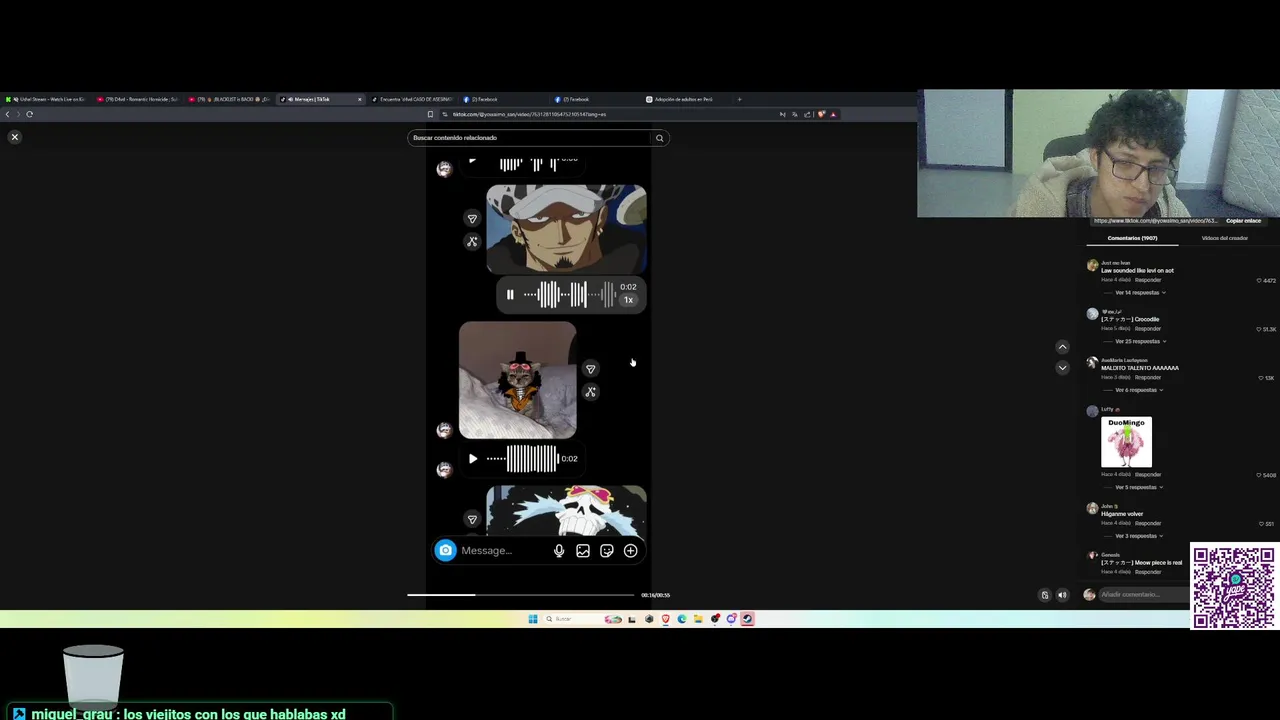Click the 'Añadir comentario' input field
The height and width of the screenshot is (720, 1280).
click(x=1143, y=595)
